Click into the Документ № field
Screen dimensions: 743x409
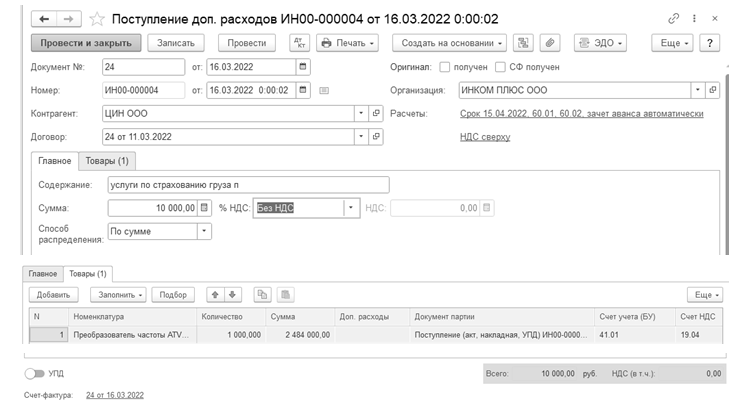[144, 67]
